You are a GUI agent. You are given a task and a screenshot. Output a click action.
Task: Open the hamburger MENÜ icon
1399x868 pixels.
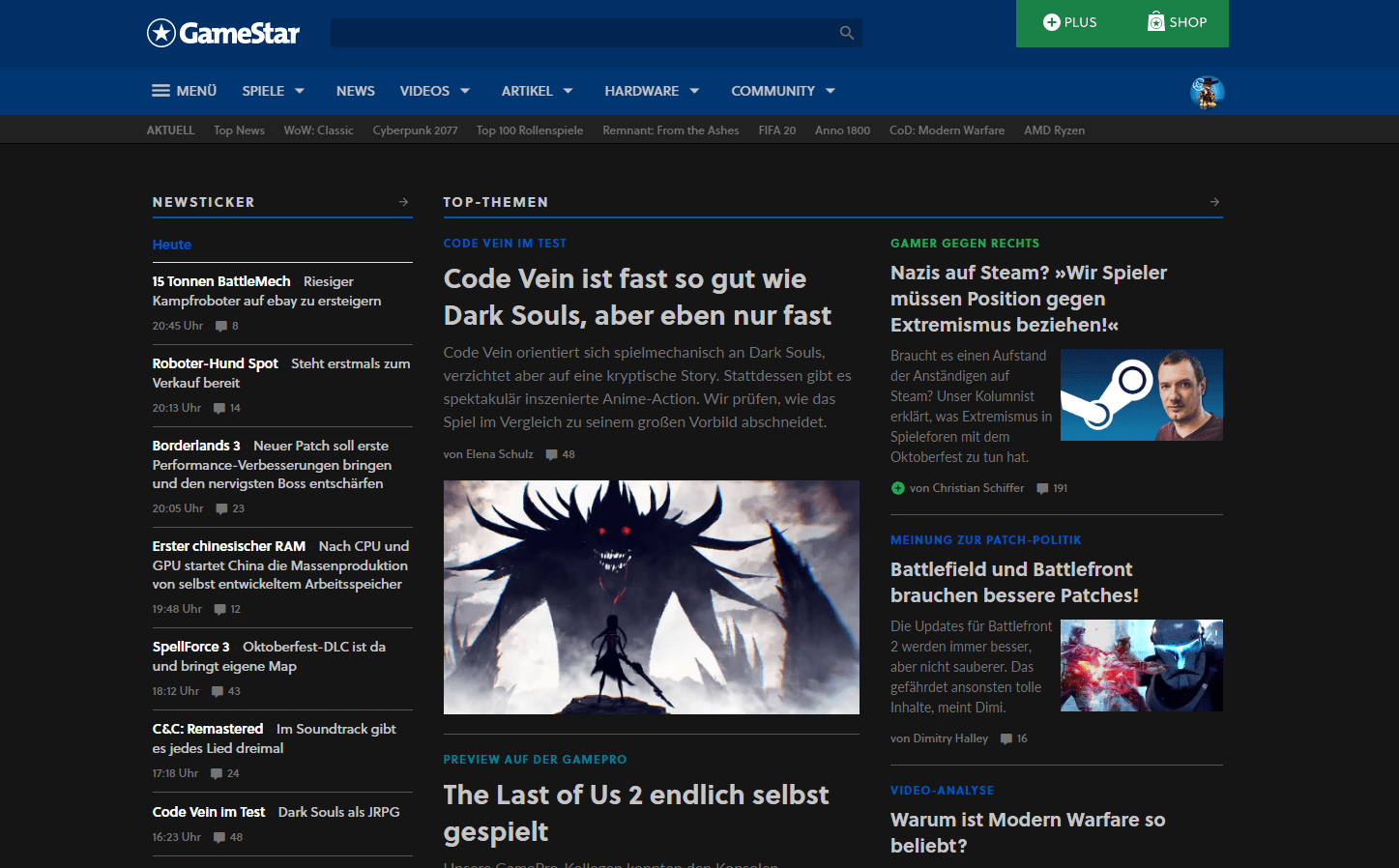[160, 90]
